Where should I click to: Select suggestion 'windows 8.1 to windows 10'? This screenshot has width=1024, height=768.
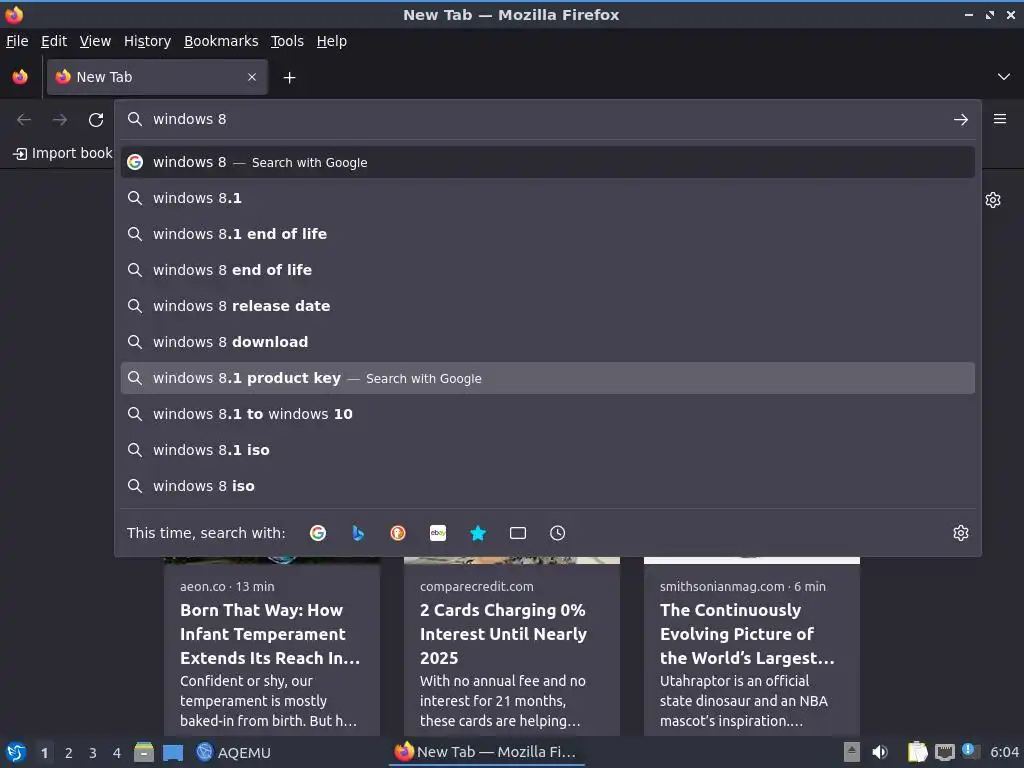[548, 414]
